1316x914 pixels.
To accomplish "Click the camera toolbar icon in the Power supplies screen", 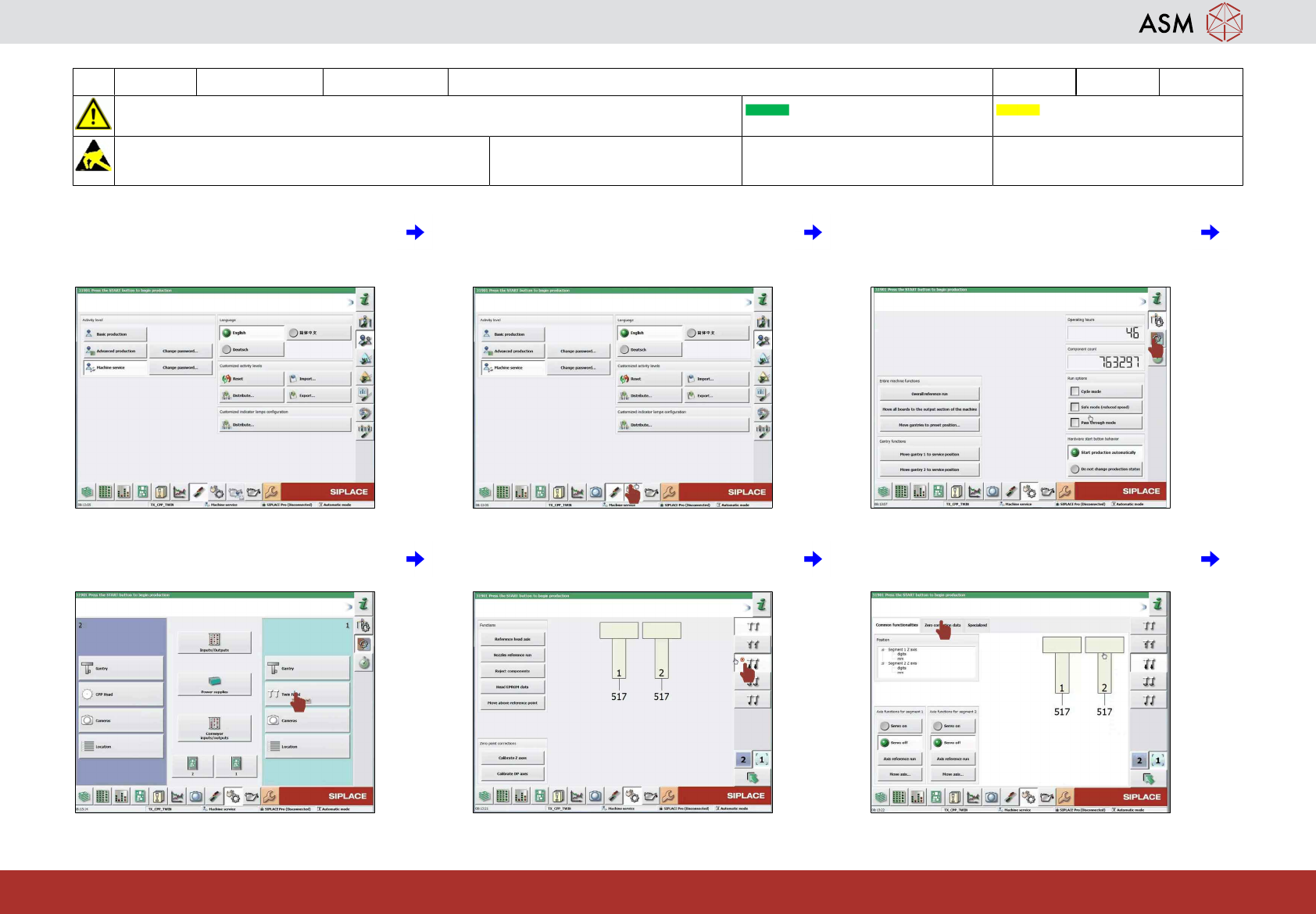I will point(196,796).
